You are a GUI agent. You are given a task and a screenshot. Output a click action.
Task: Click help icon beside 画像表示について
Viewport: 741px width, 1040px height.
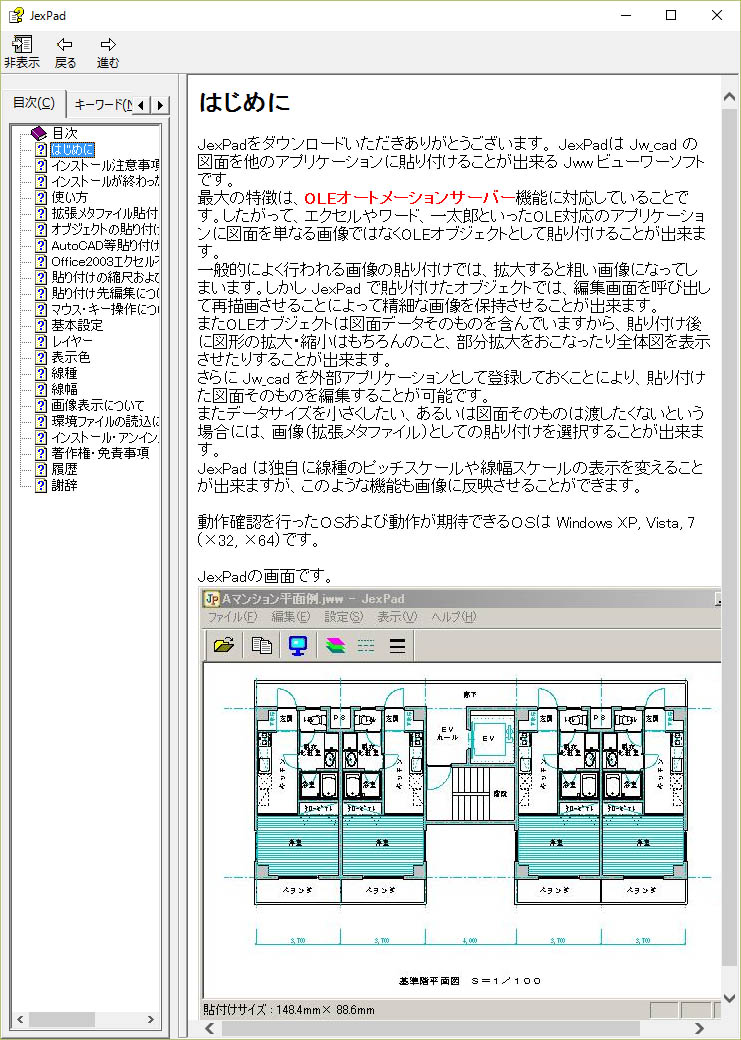tap(41, 405)
